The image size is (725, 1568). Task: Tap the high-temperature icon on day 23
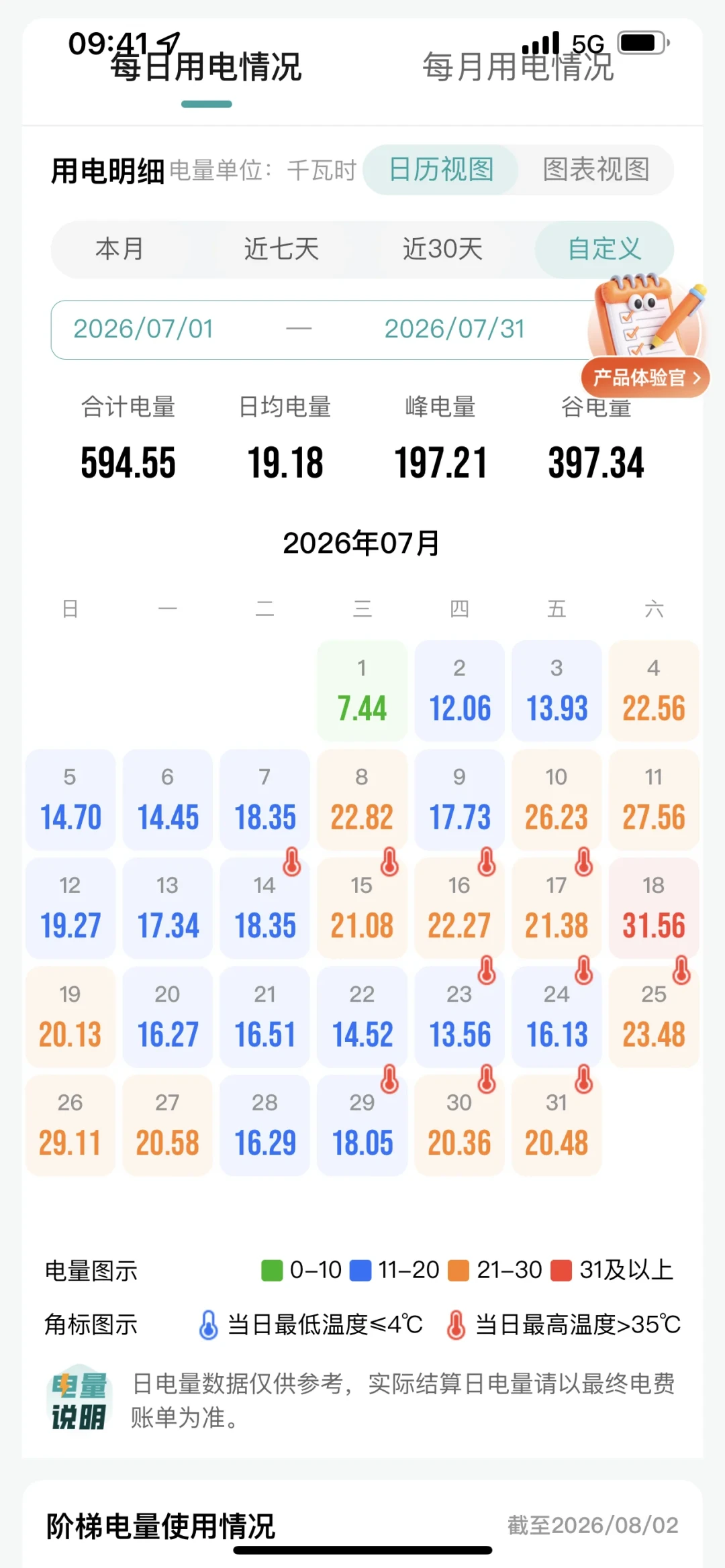pyautogui.click(x=487, y=970)
